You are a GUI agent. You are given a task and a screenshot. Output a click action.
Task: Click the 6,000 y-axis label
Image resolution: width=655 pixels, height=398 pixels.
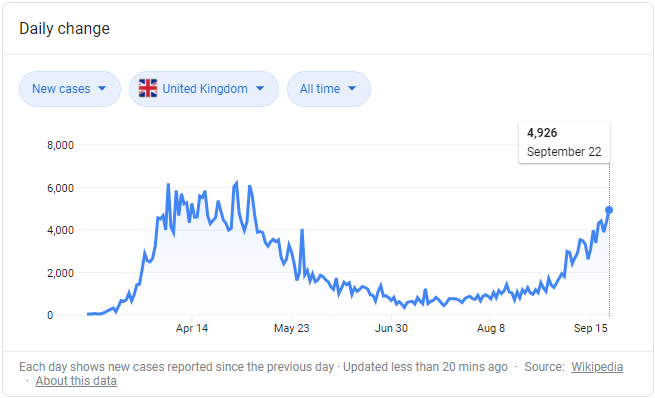[x=60, y=188]
